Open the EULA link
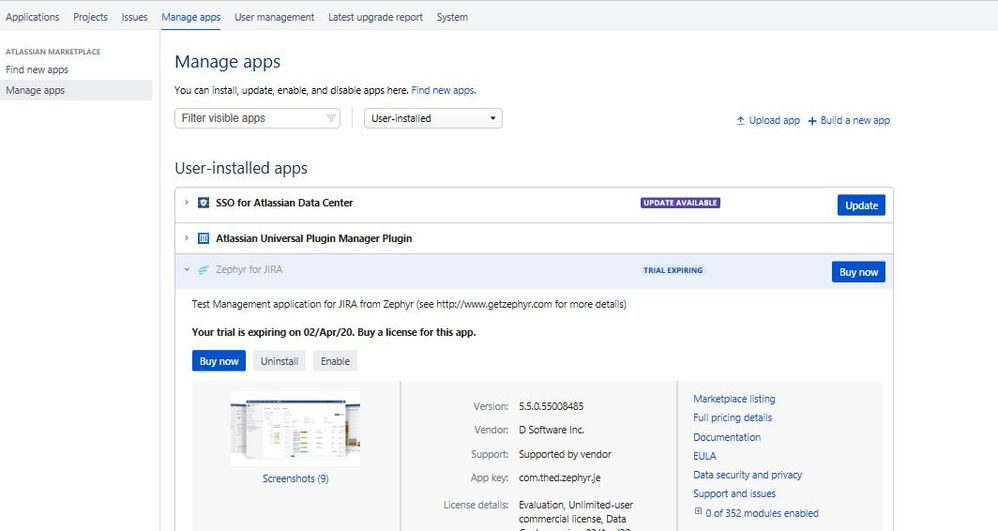998x531 pixels. [705, 456]
